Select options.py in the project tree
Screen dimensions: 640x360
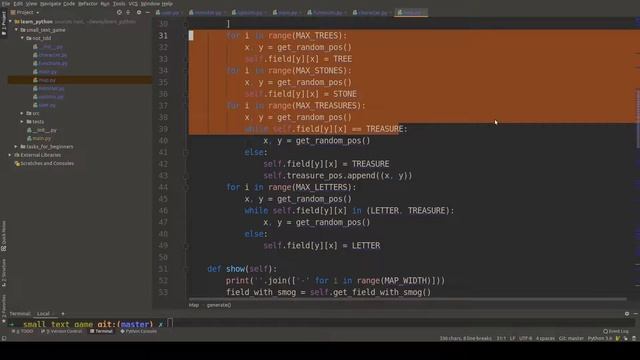(51, 97)
